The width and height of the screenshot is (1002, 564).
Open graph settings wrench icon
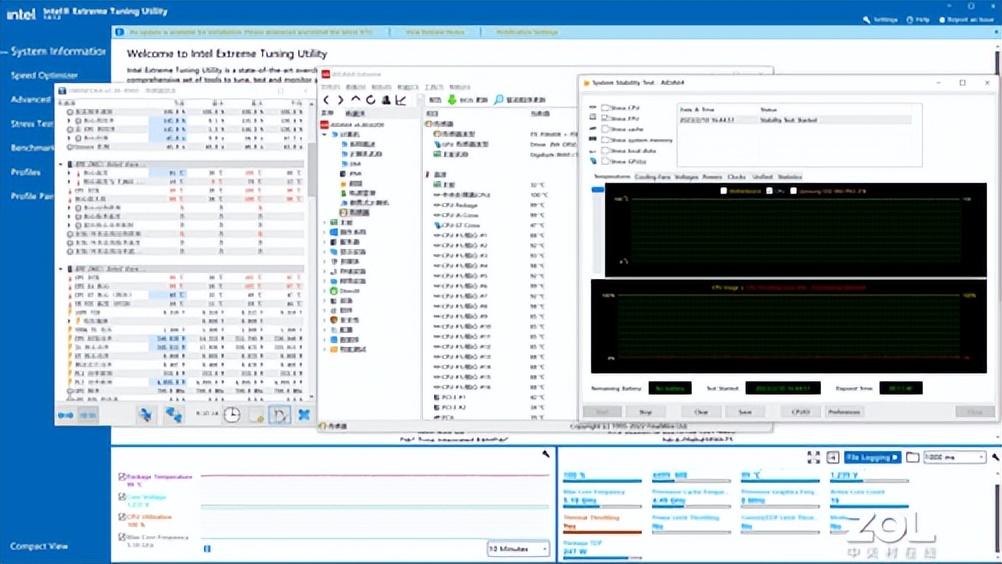click(x=546, y=454)
